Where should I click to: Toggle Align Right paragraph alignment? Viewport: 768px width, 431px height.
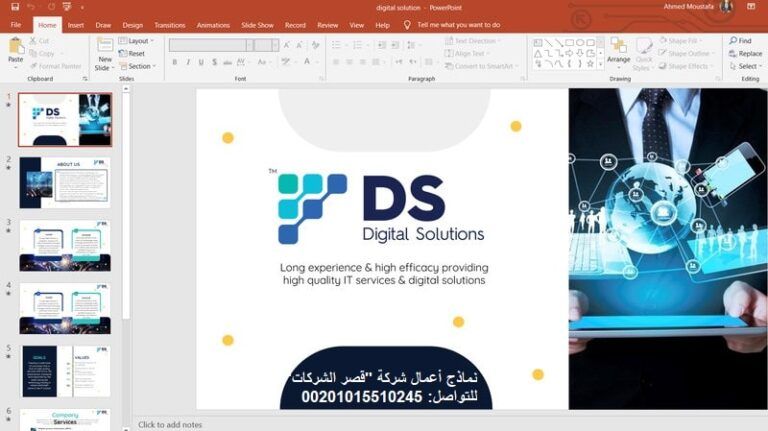click(x=362, y=62)
